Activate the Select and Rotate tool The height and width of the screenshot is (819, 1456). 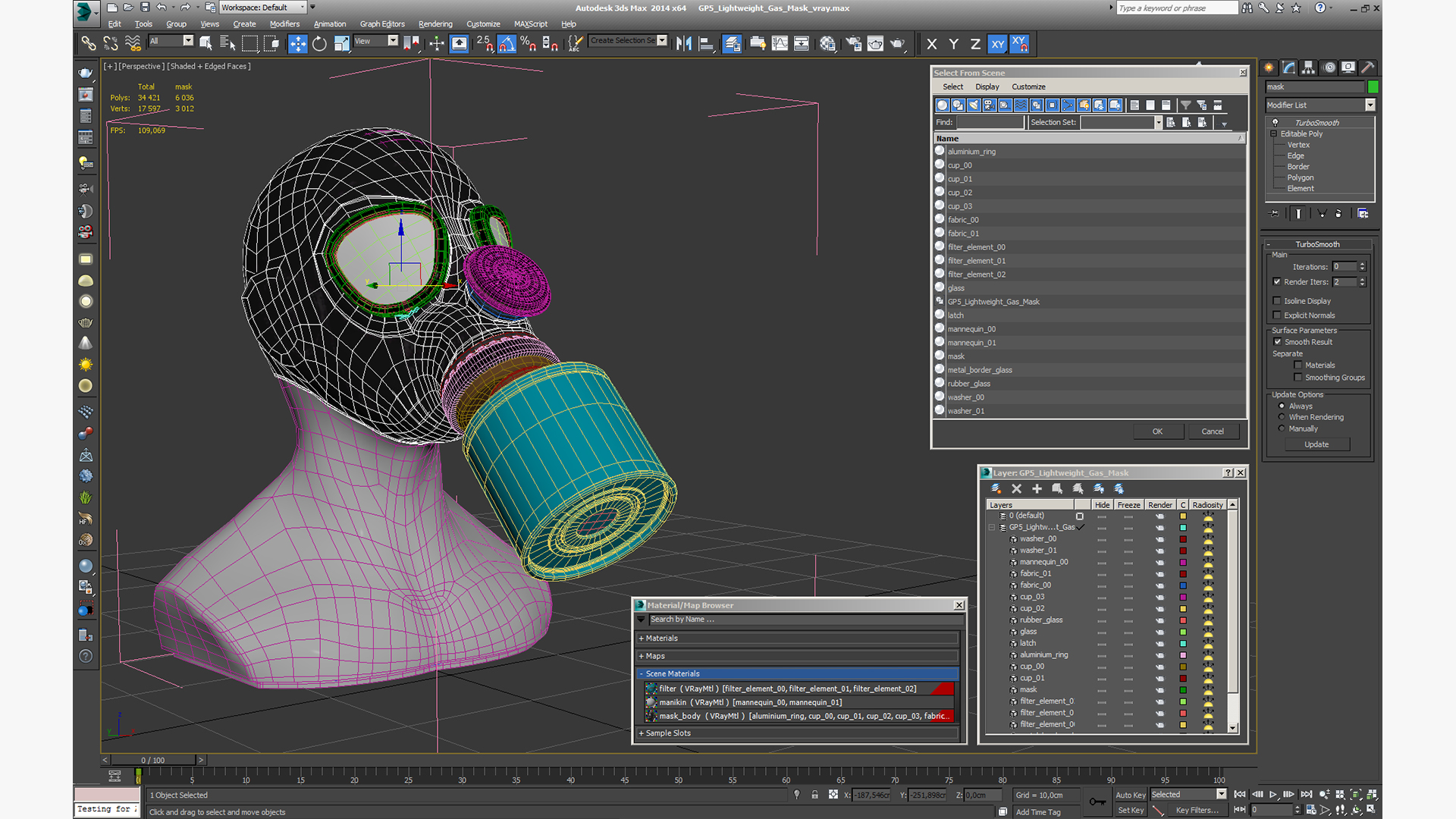(319, 43)
